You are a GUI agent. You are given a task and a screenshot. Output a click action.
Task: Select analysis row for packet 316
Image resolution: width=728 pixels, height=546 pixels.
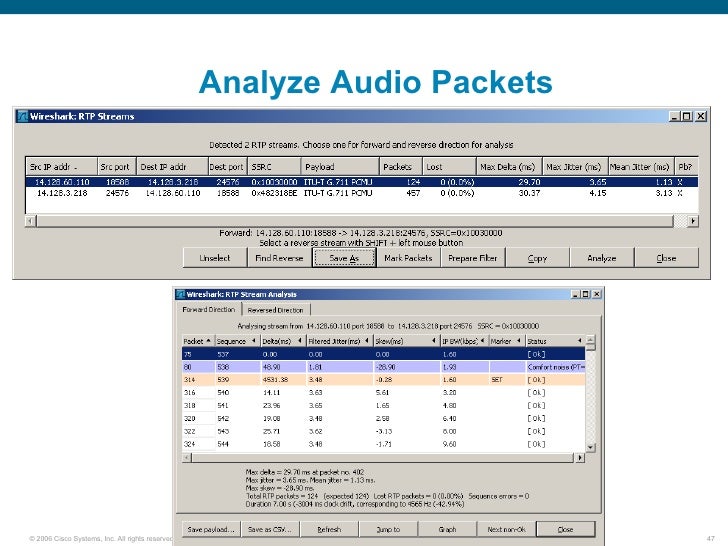(384, 392)
